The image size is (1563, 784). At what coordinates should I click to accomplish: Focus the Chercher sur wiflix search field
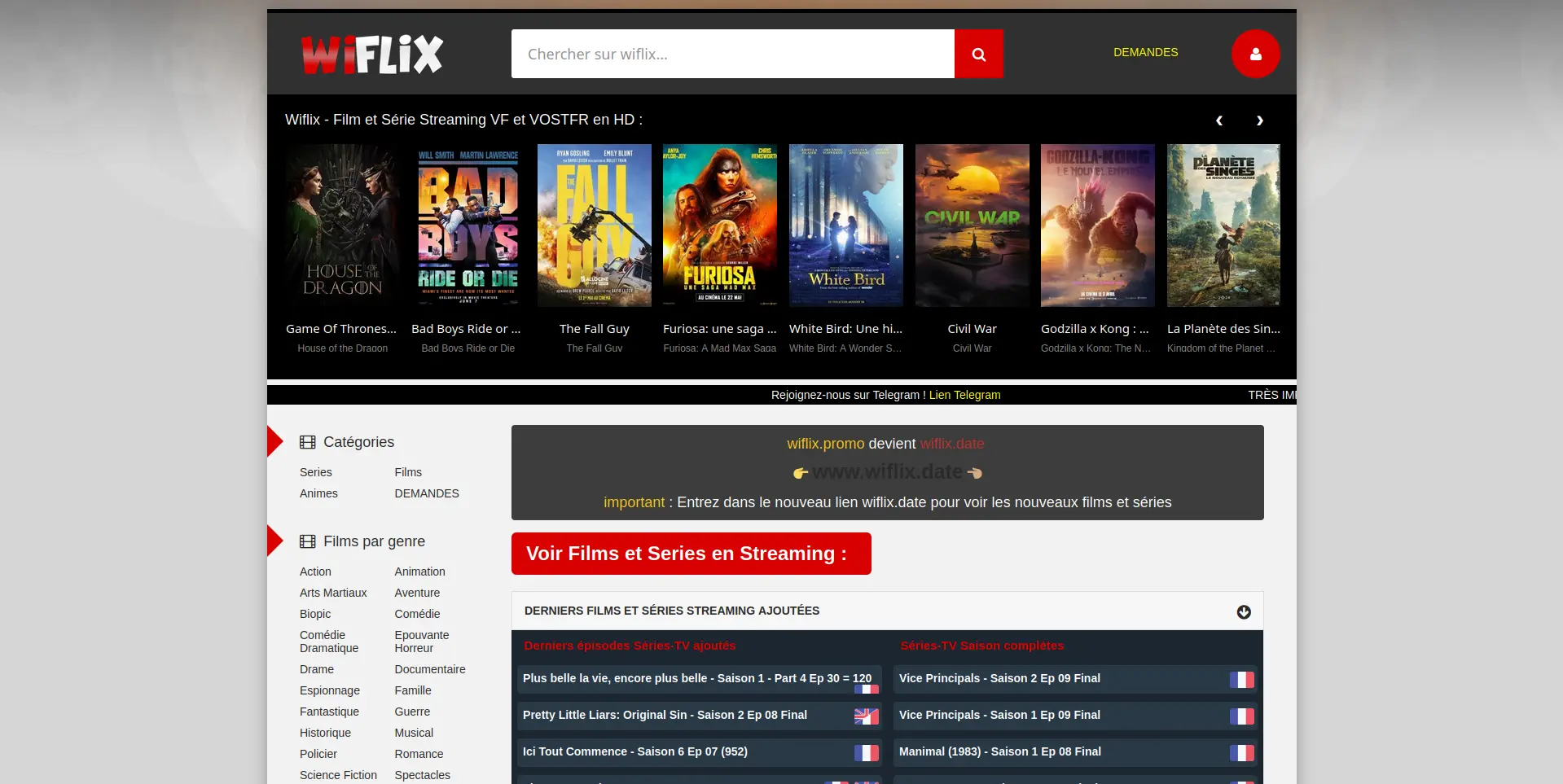click(x=733, y=54)
